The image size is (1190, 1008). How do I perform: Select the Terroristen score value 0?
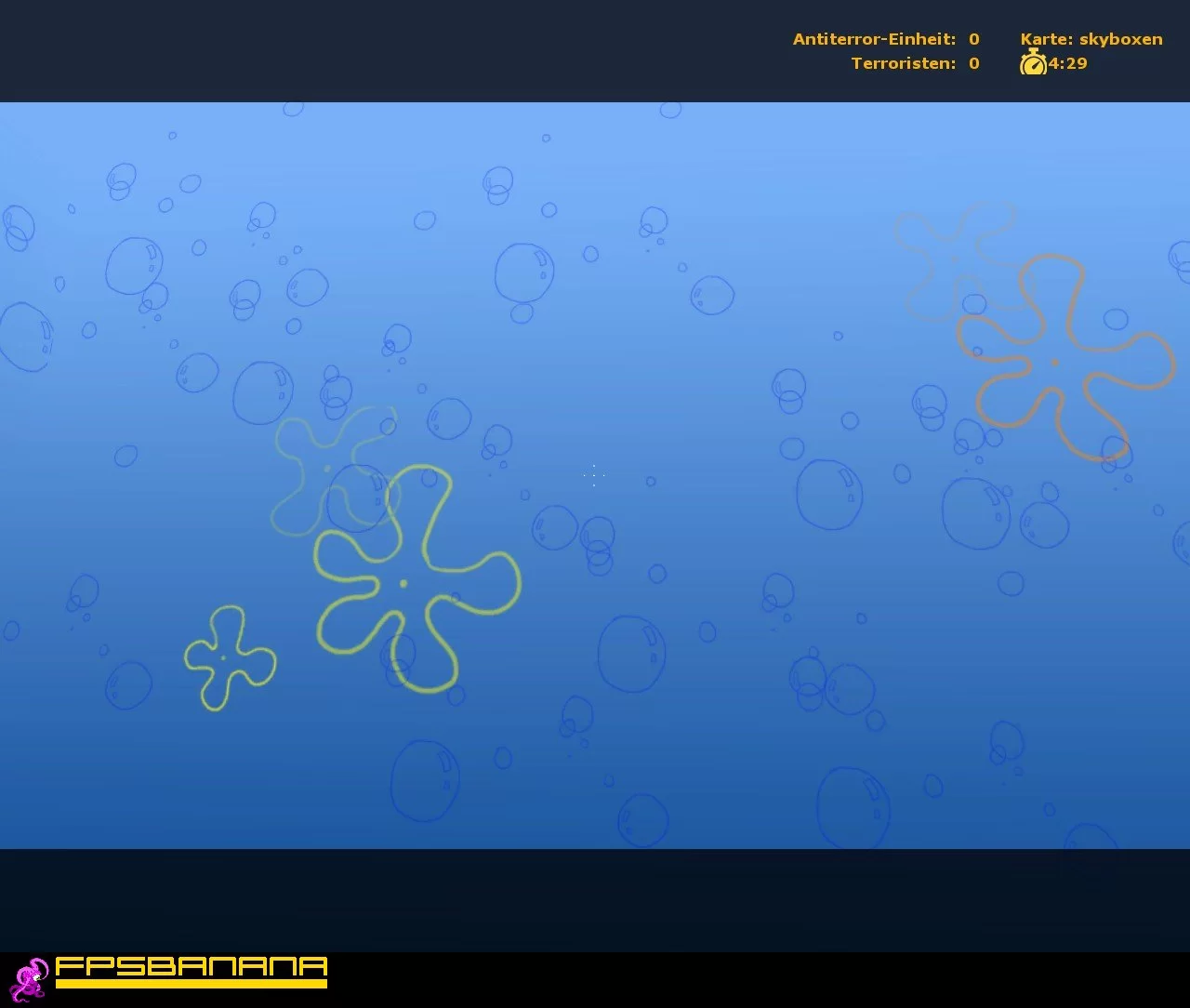[x=973, y=63]
